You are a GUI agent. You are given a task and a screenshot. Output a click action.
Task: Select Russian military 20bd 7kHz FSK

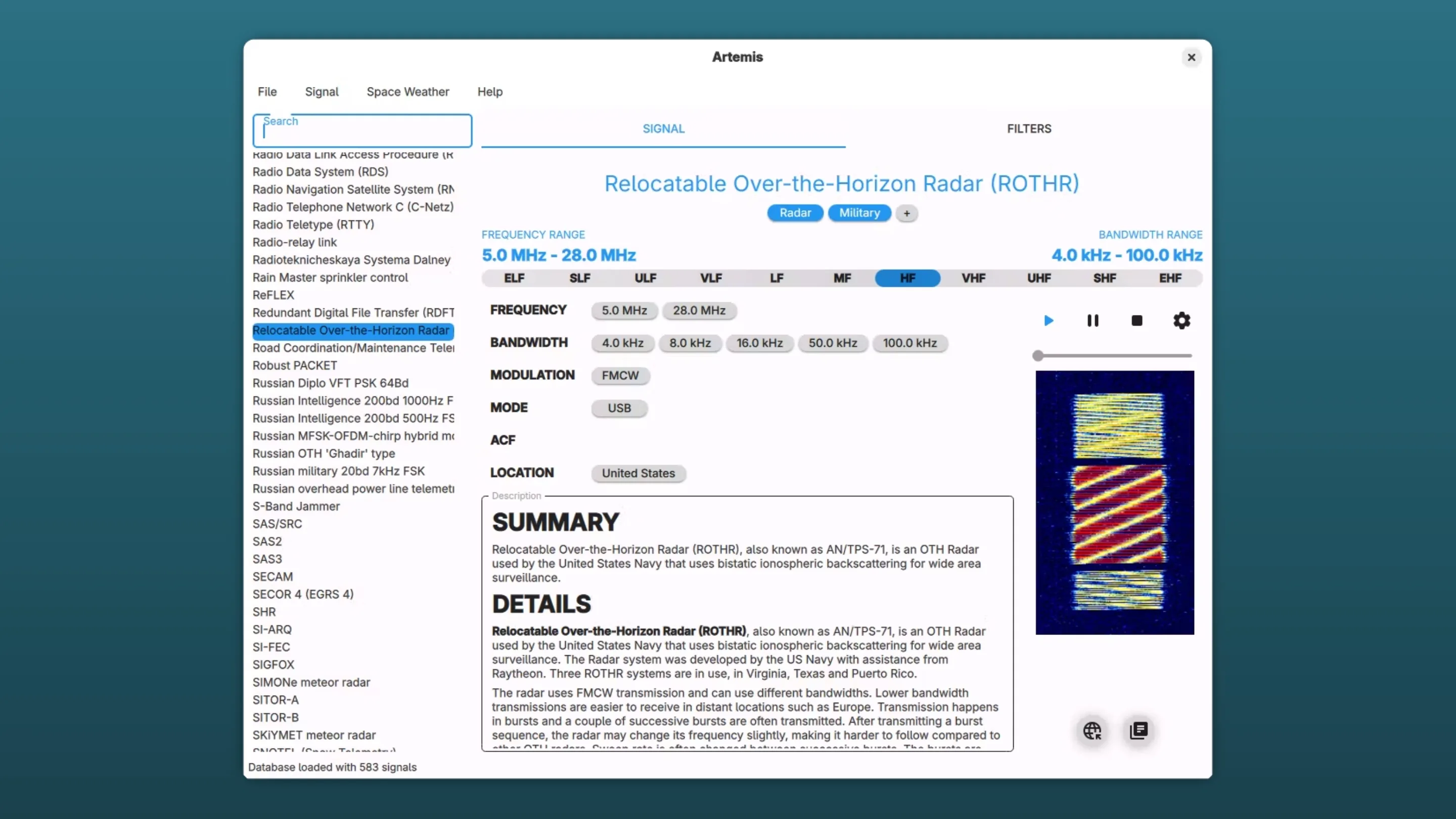[x=353, y=471]
